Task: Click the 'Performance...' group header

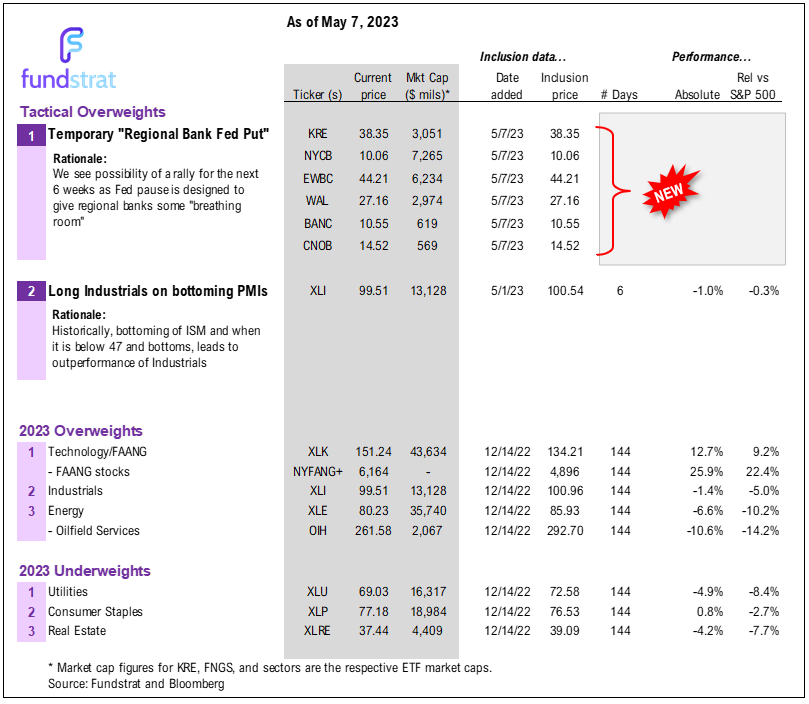Action: (x=711, y=57)
